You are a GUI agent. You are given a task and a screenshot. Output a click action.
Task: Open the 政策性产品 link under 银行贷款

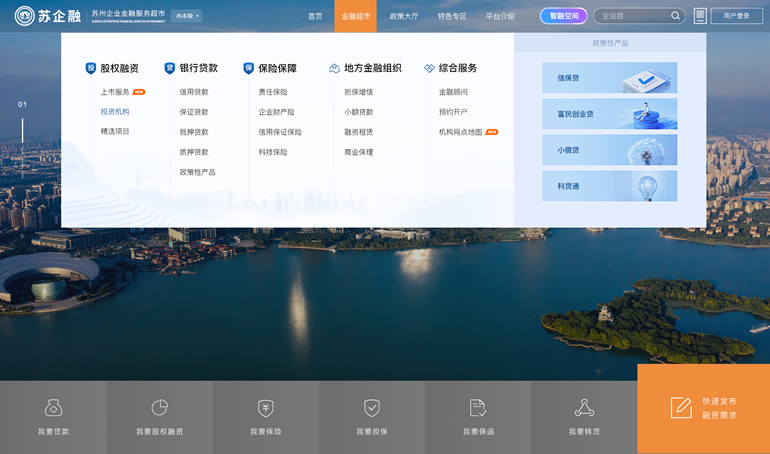click(197, 172)
